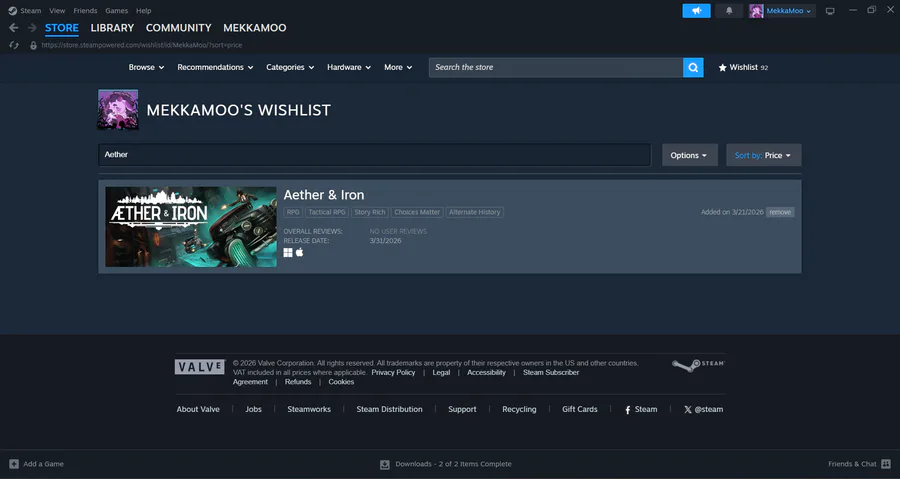Click the Choices Matter tag

click(x=417, y=212)
